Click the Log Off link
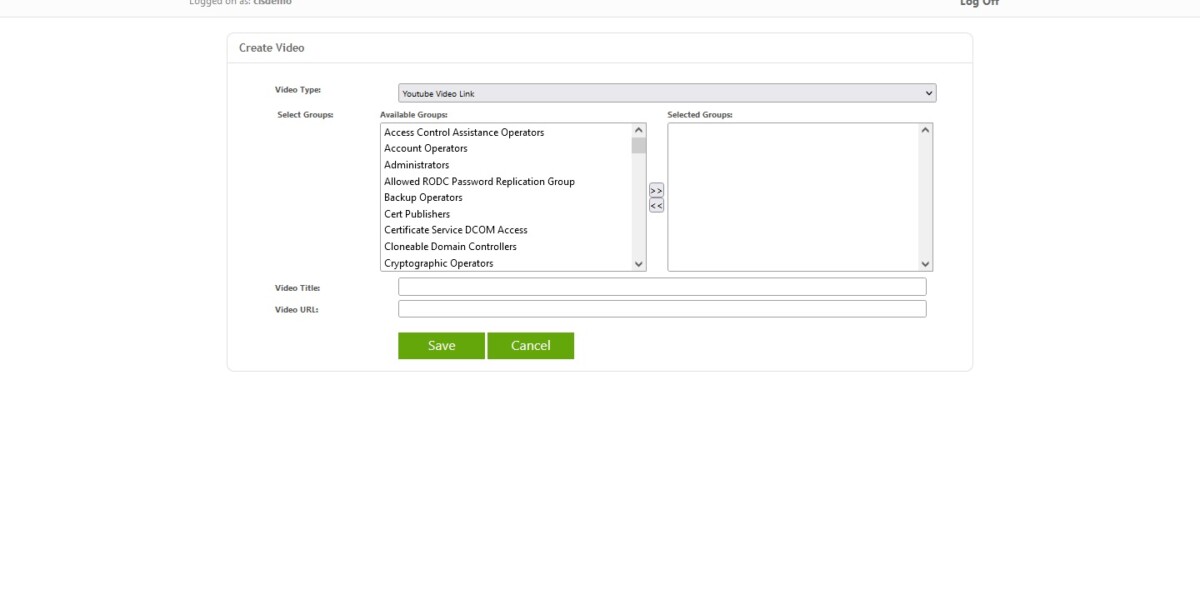The height and width of the screenshot is (600, 1200). point(978,4)
